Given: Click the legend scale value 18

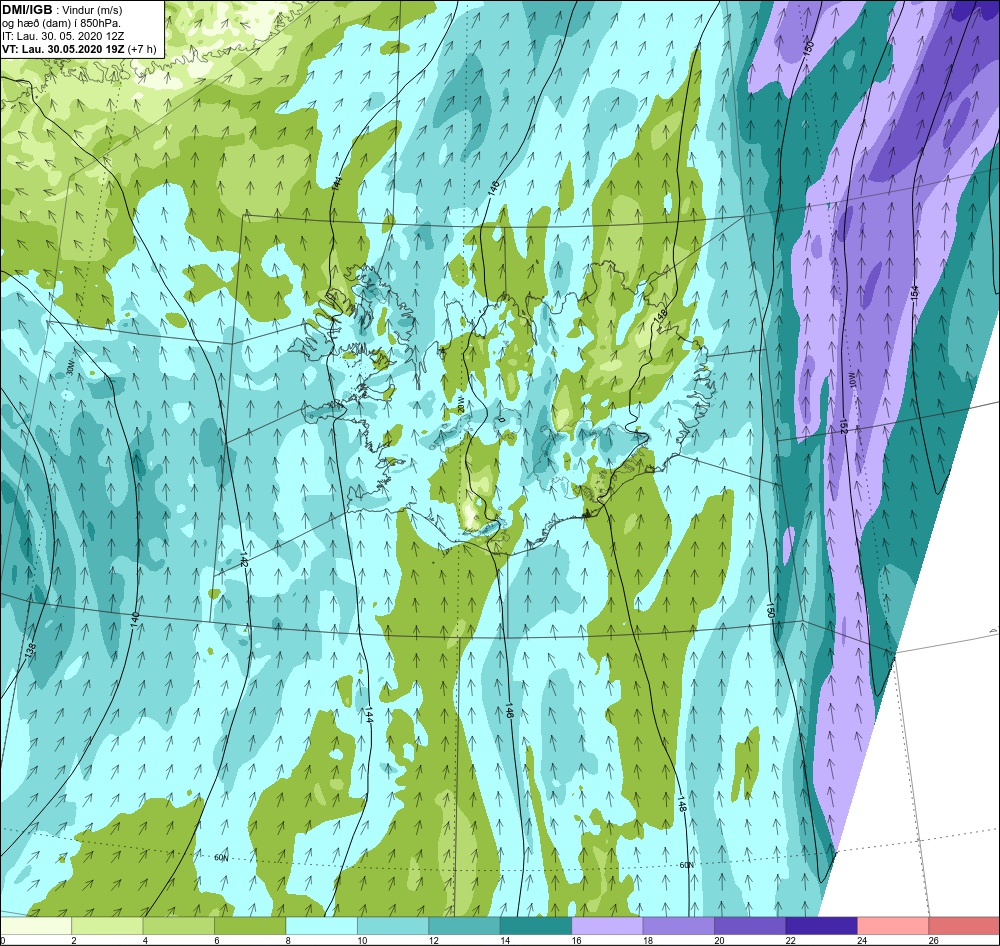Looking at the screenshot, I should point(647,940).
